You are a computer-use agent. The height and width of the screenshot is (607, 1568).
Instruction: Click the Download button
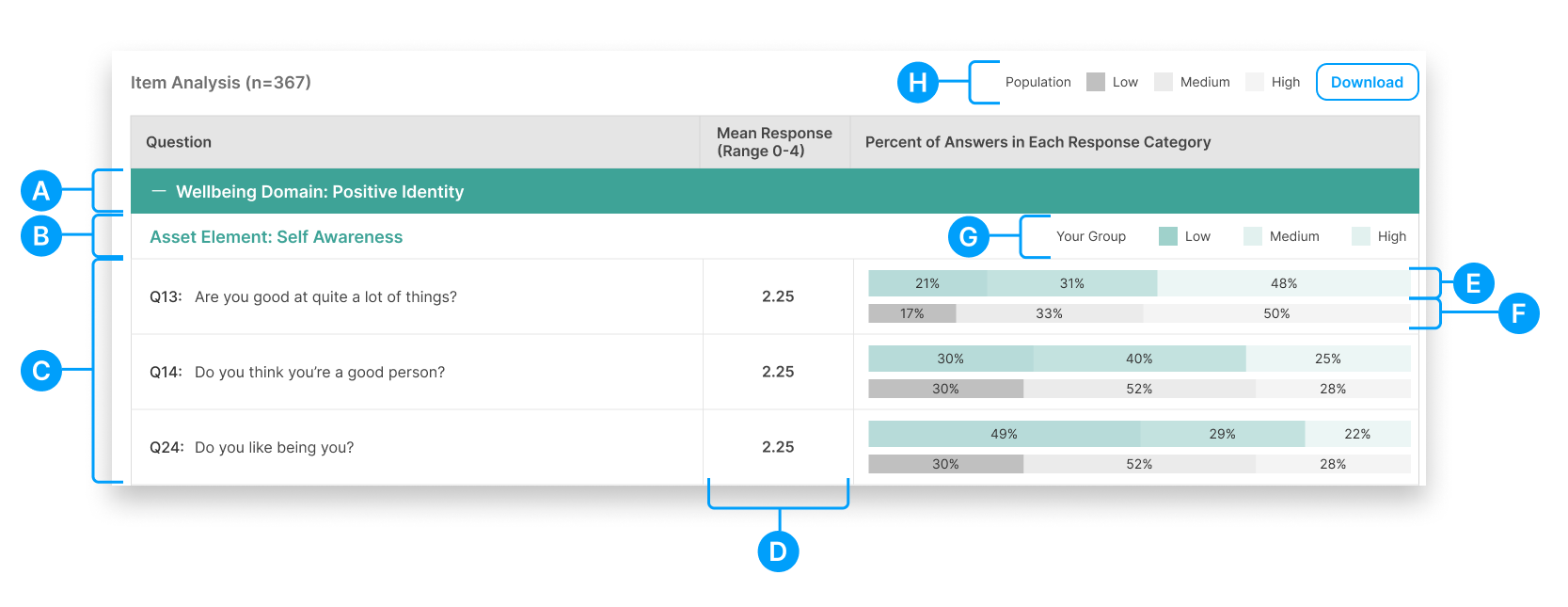pyautogui.click(x=1366, y=82)
